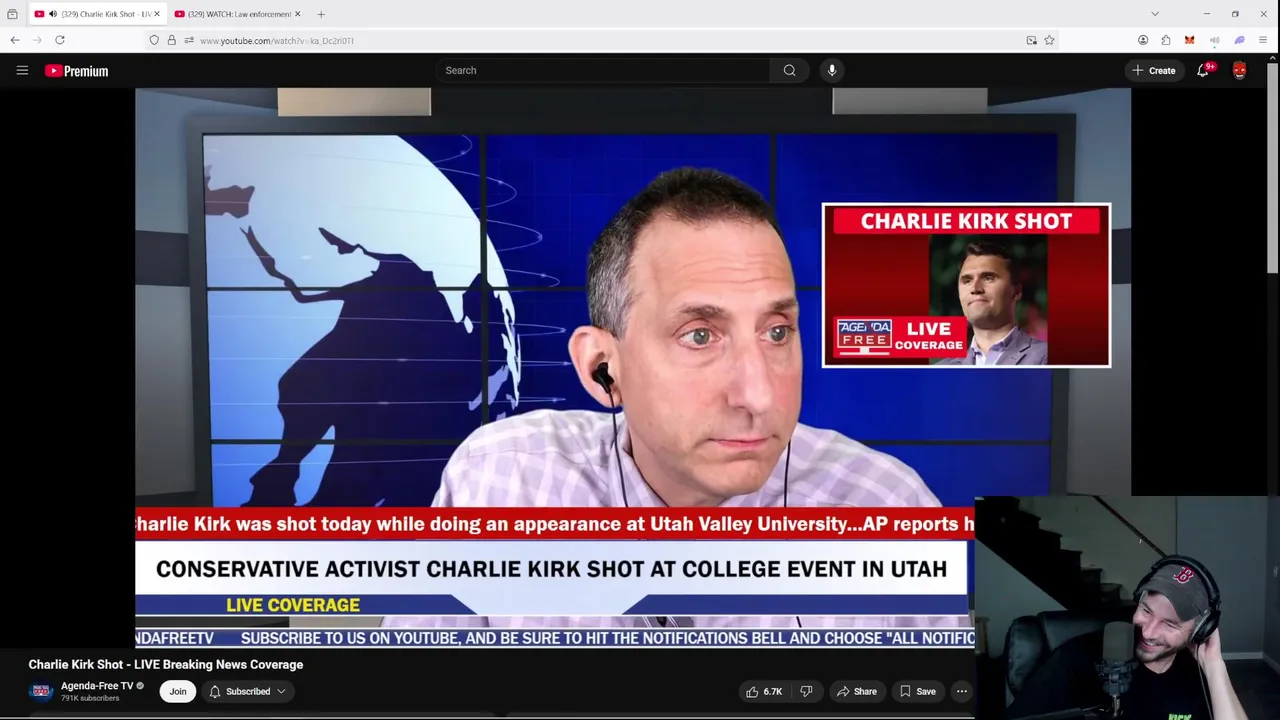Like the video with thumbs up

pos(764,691)
